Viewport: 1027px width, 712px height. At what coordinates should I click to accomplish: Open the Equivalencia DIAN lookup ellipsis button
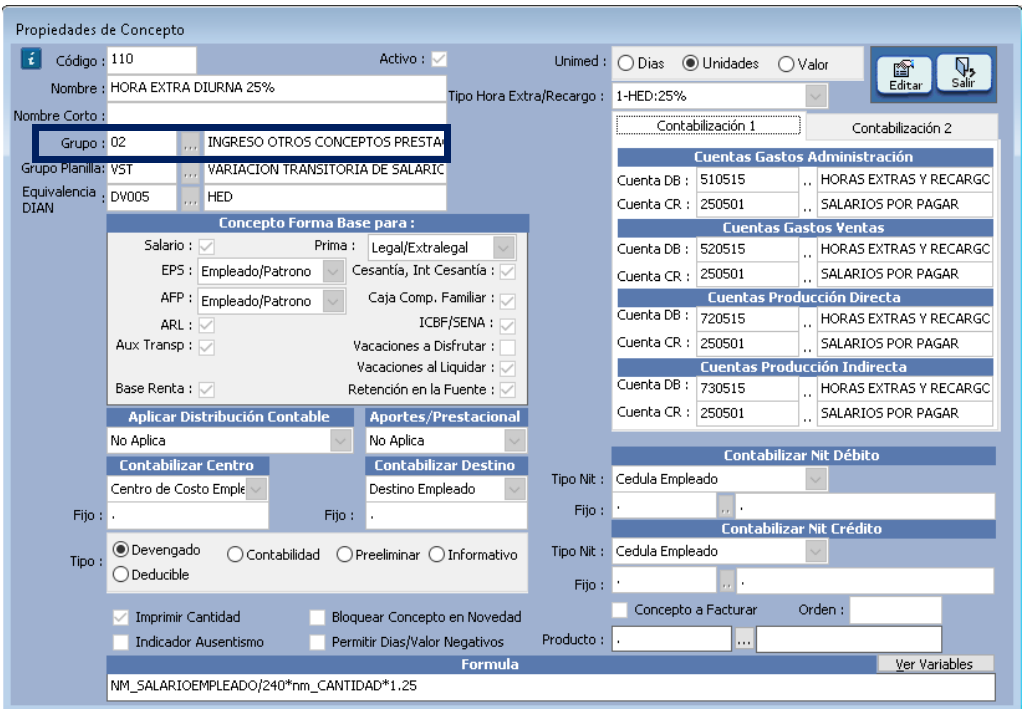coord(190,198)
